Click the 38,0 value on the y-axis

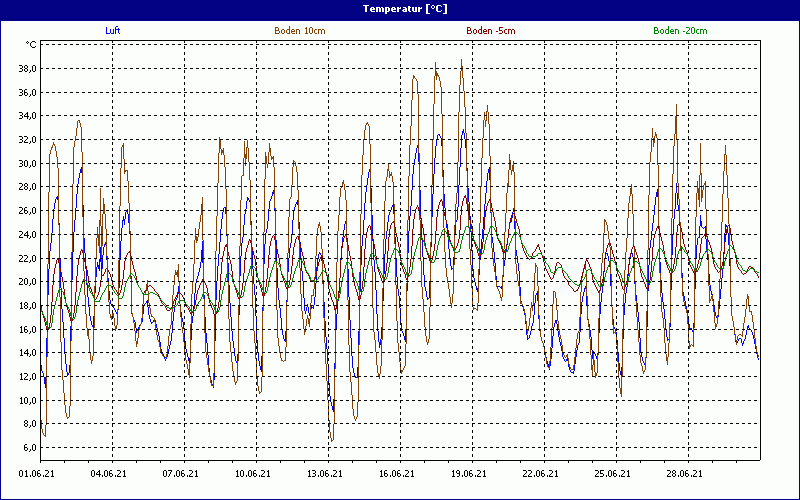[26, 69]
